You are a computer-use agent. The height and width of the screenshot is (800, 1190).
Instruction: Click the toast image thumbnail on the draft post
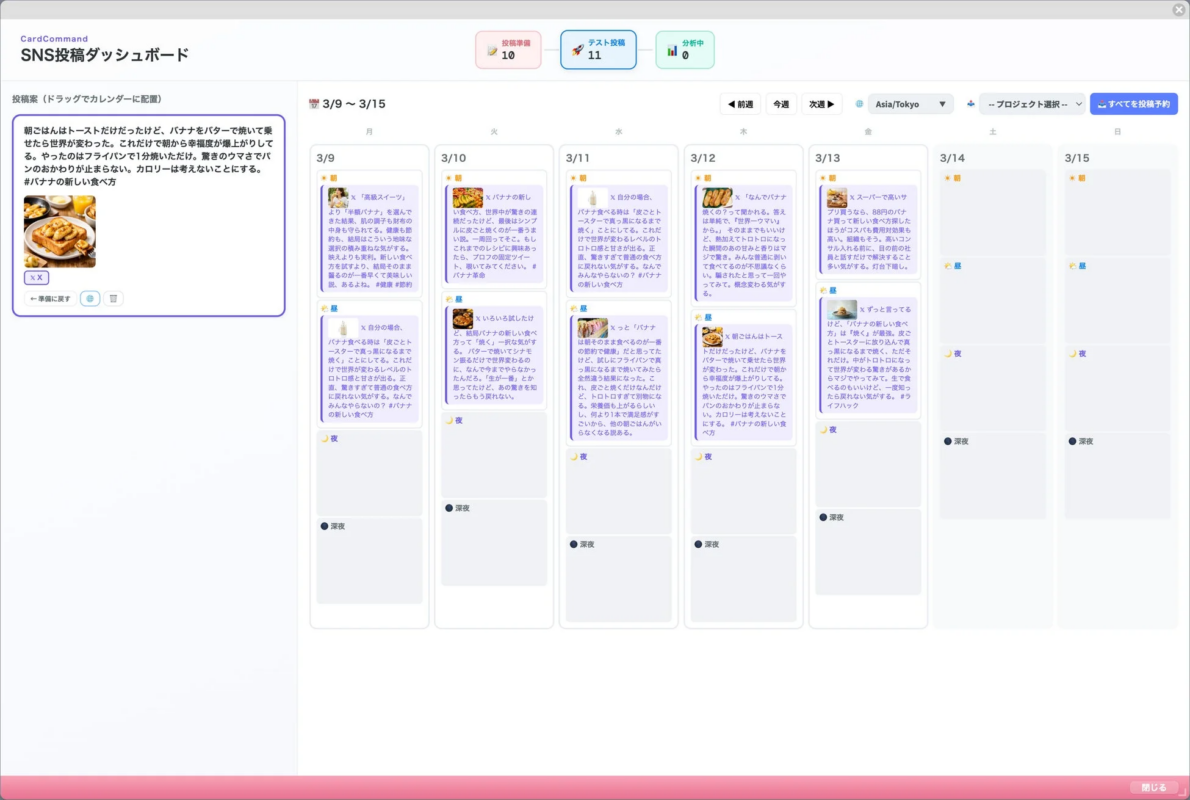pos(59,231)
